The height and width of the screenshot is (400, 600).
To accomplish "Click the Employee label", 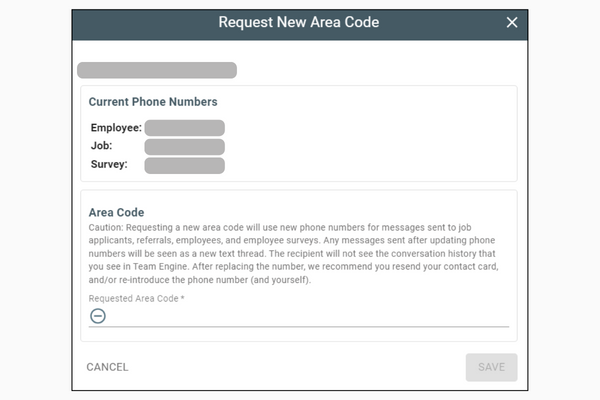I will (116, 128).
